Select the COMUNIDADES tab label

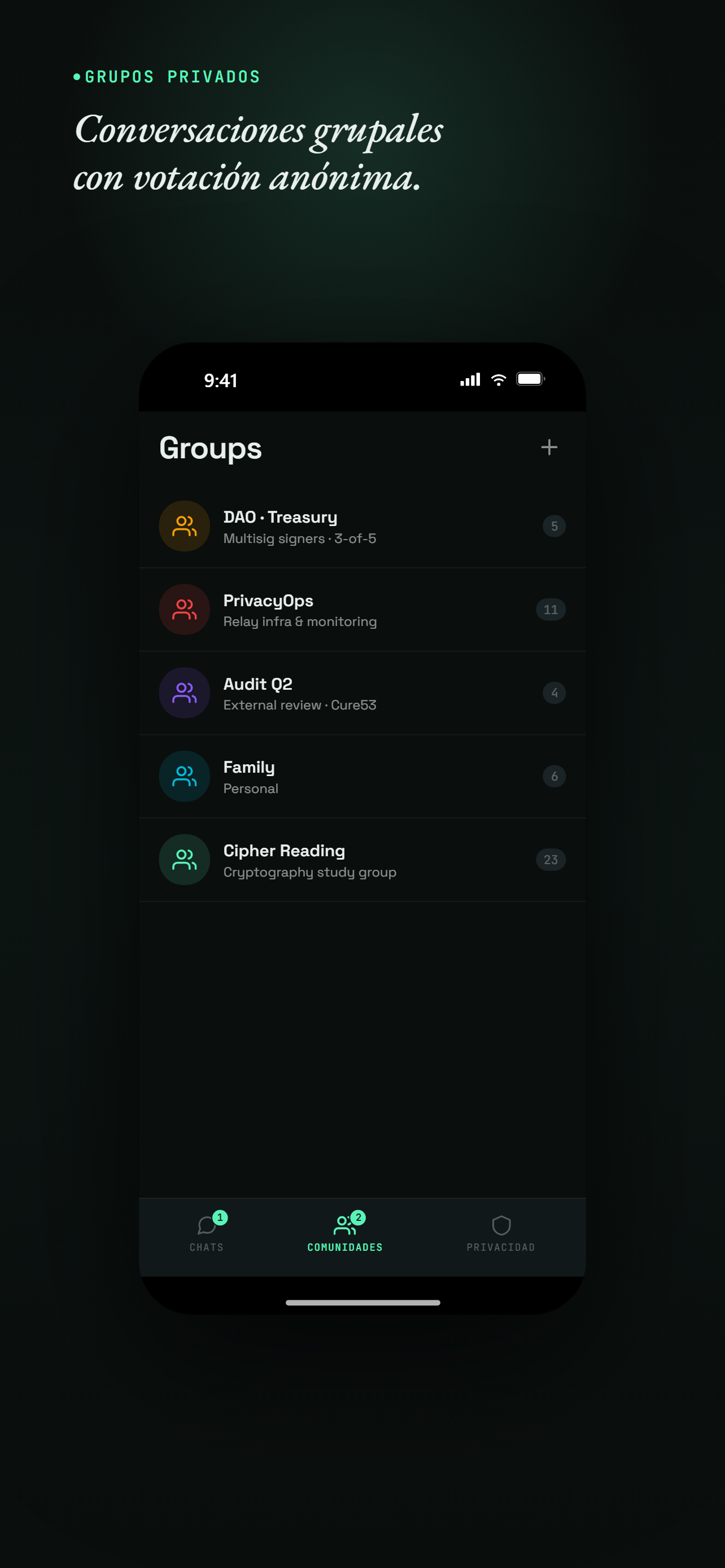(x=344, y=1247)
